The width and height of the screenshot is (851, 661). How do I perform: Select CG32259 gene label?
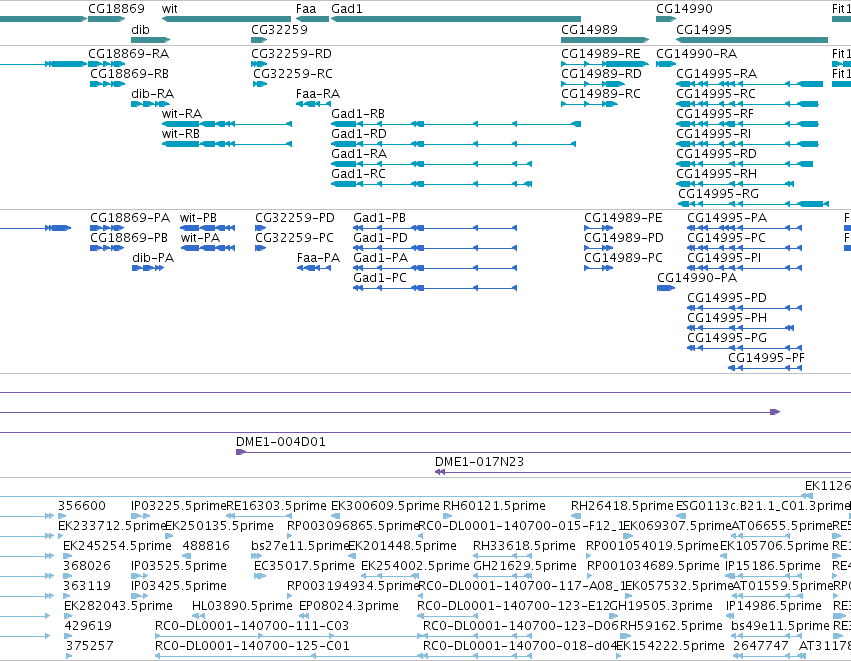[x=279, y=29]
